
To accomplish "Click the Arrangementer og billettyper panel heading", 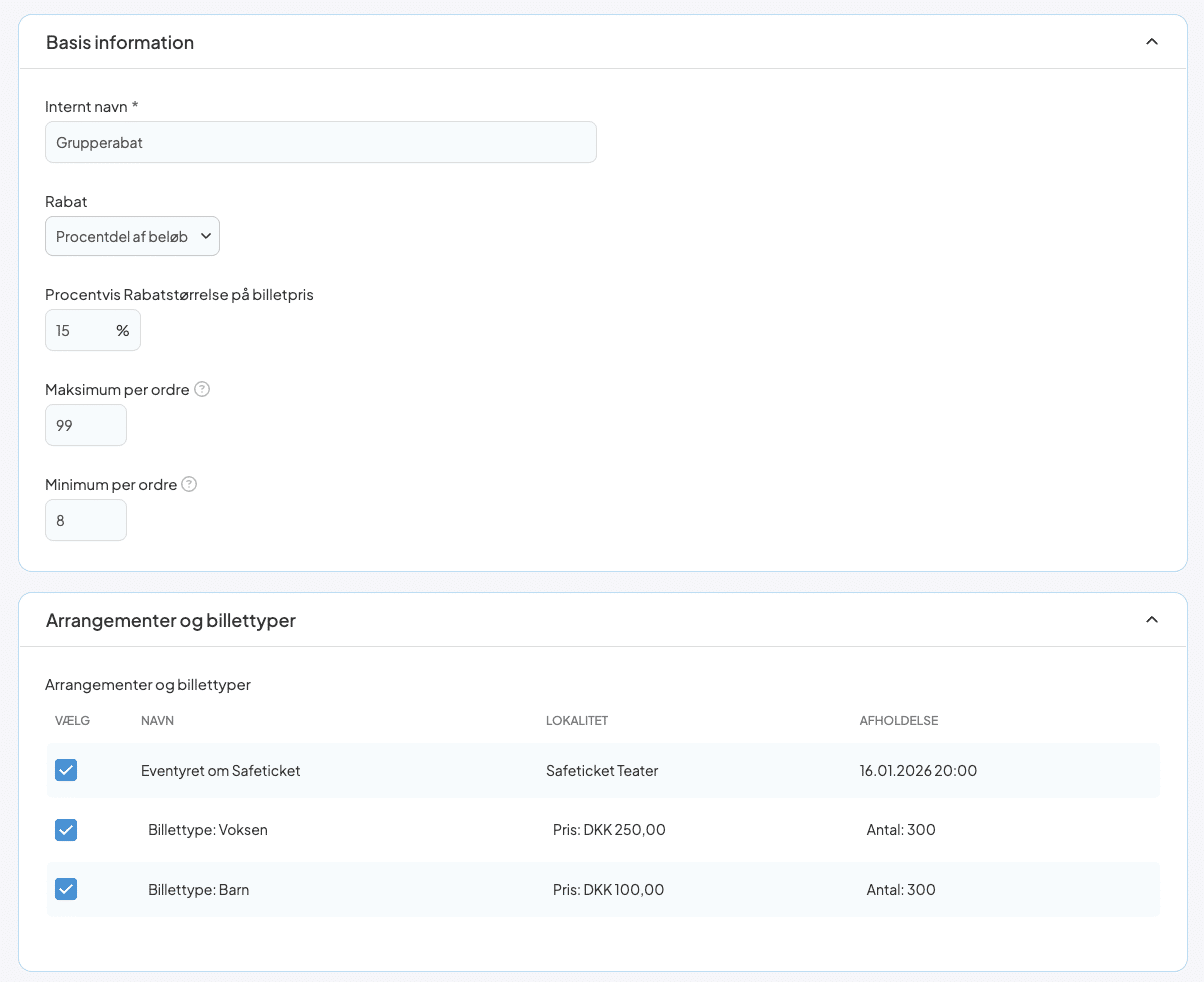I will point(171,620).
